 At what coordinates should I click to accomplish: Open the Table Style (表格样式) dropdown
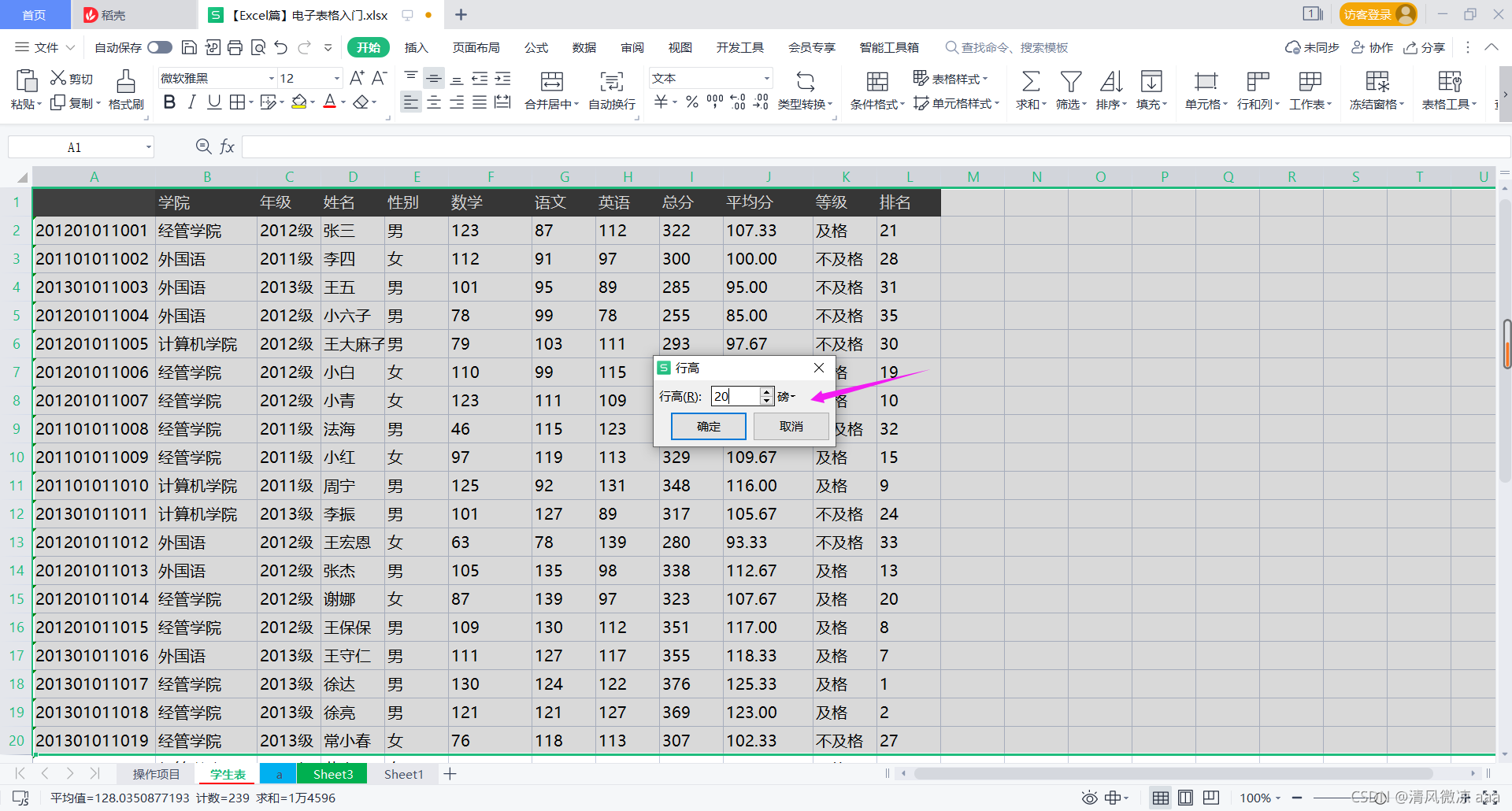pyautogui.click(x=951, y=79)
